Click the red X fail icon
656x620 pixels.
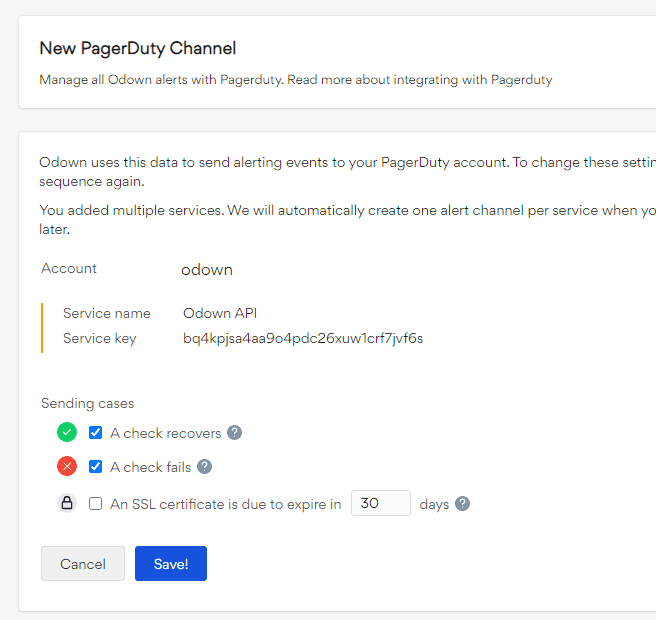coord(67,467)
